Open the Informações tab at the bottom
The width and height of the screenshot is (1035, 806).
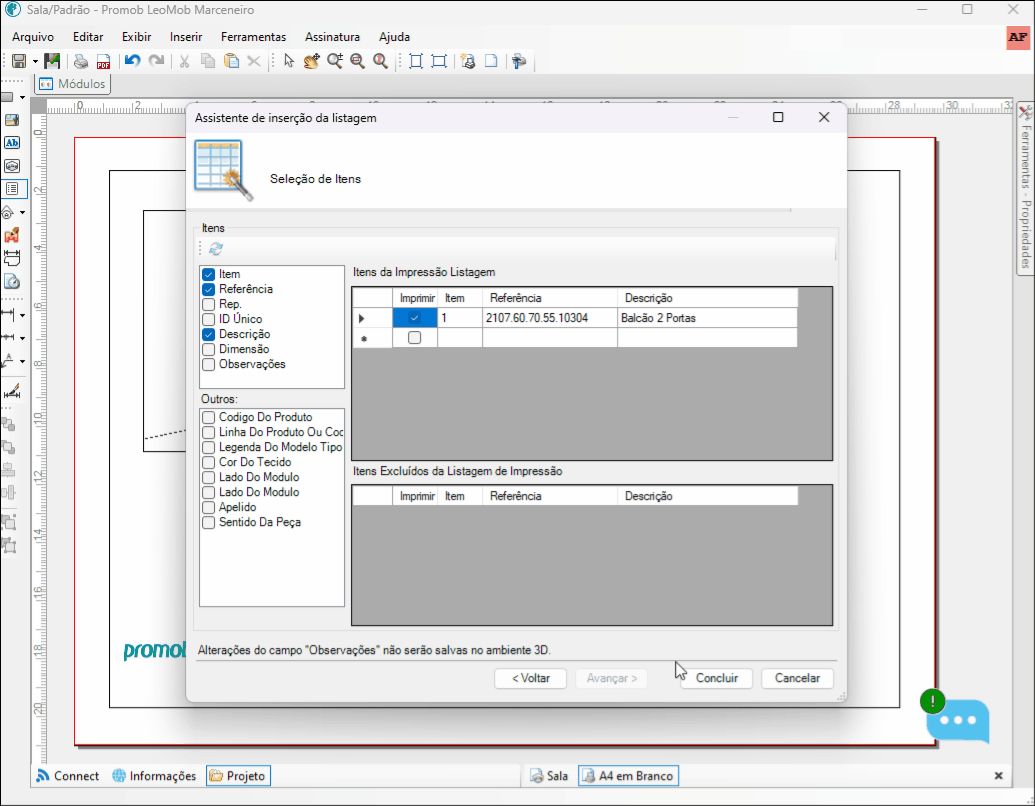[x=154, y=776]
